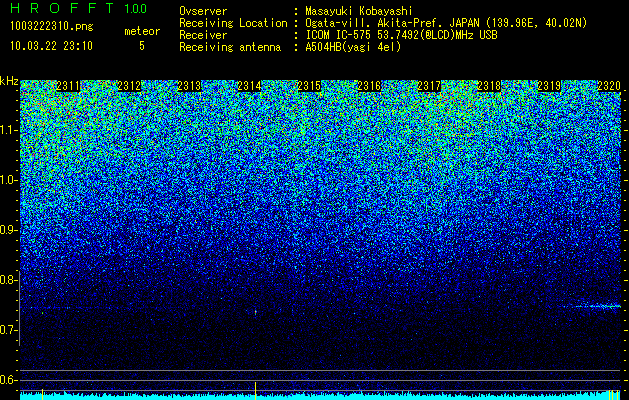Click the yellow detection tick below 2311
Viewport: 629px width, 400px height.
pos(43,394)
